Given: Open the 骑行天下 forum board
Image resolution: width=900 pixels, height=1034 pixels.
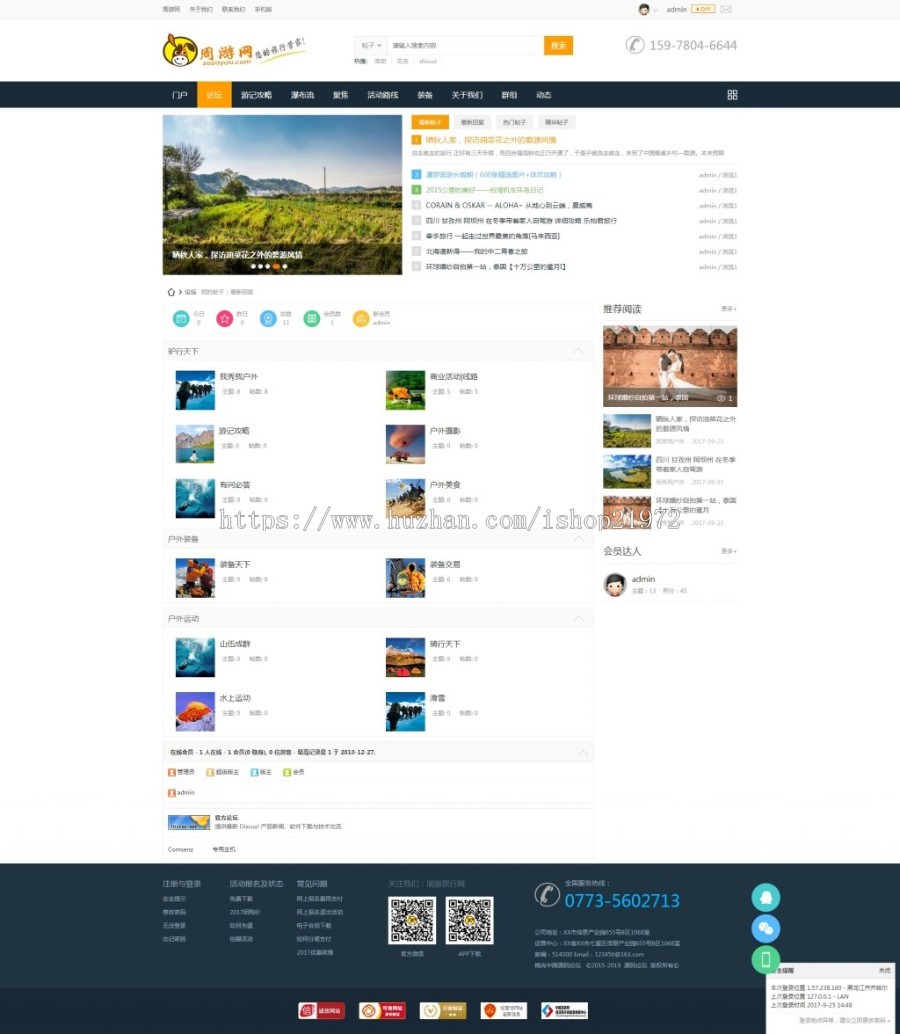Looking at the screenshot, I should (x=445, y=644).
